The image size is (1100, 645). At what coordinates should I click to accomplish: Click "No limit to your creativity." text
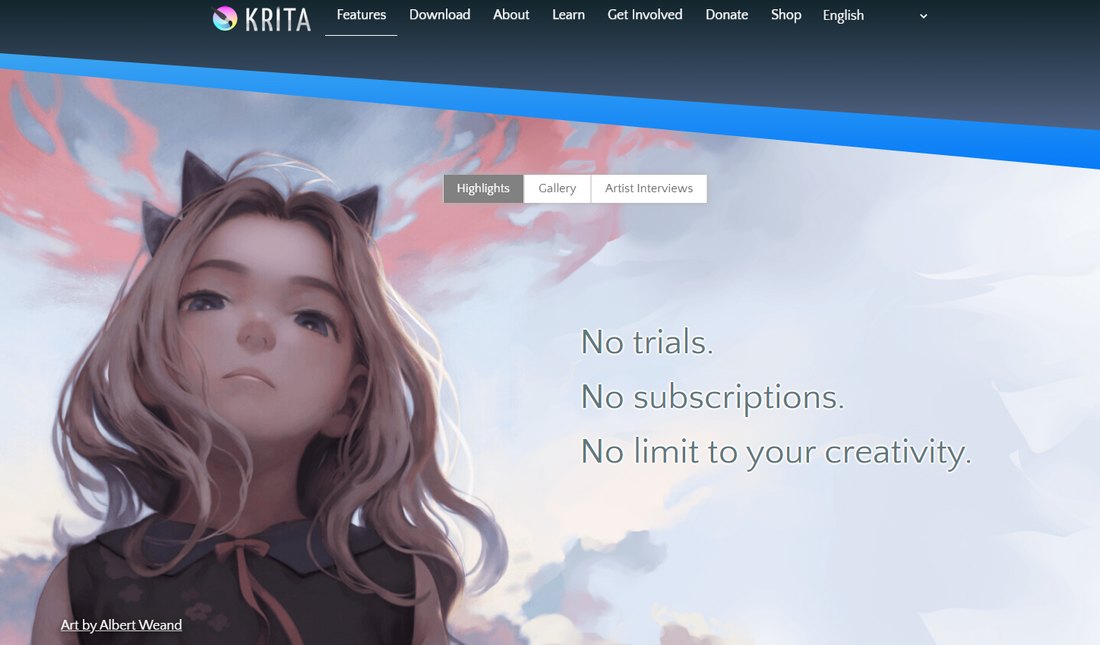coord(776,452)
